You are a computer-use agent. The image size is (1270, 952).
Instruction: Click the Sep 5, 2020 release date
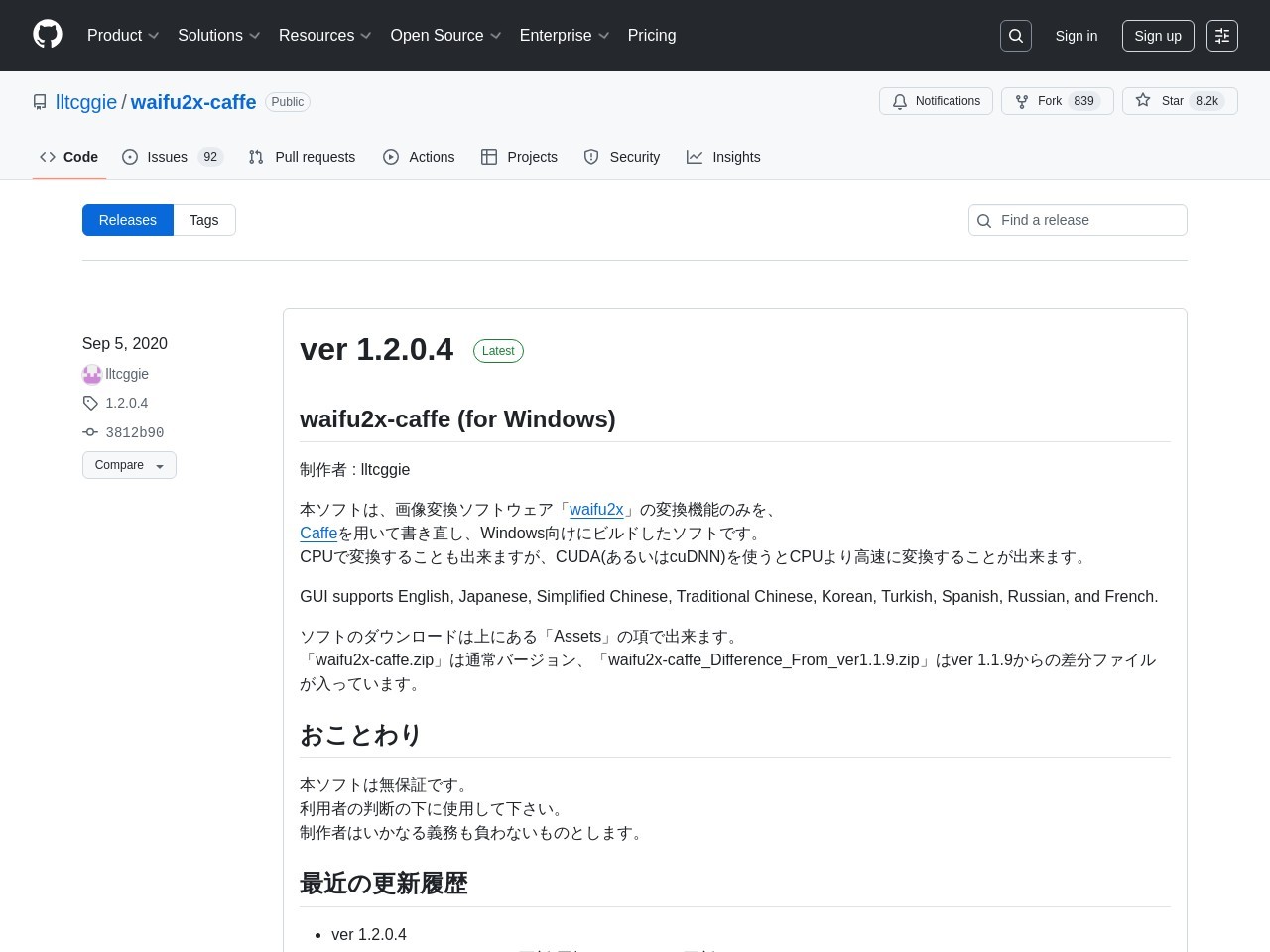tap(125, 343)
